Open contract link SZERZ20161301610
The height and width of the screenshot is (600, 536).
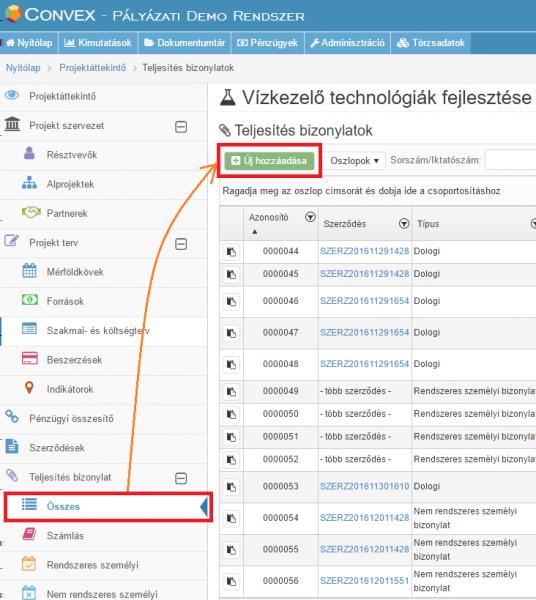[364, 486]
